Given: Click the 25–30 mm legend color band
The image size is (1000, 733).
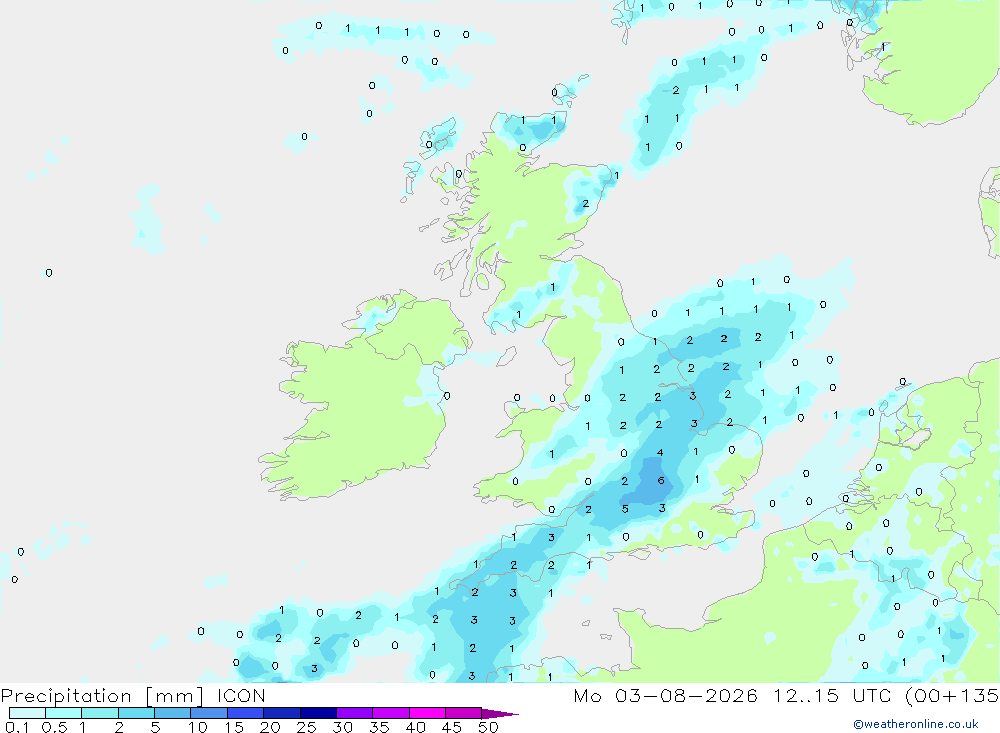Looking at the screenshot, I should [318, 713].
